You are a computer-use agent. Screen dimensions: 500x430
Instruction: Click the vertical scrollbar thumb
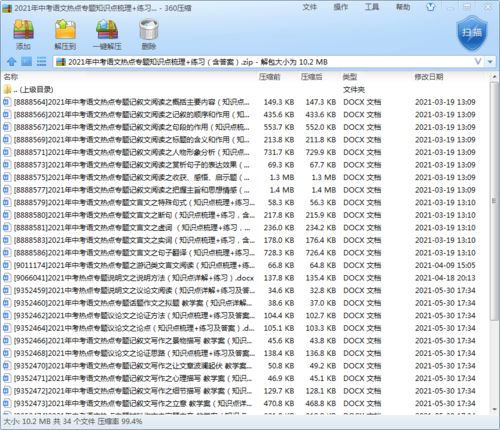(x=494, y=200)
